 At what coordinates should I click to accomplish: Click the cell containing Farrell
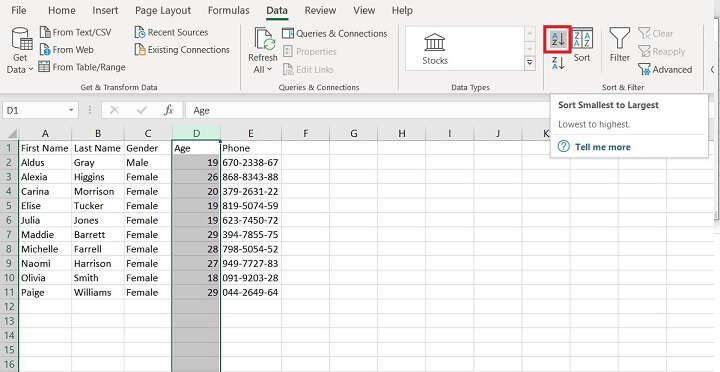(x=98, y=249)
